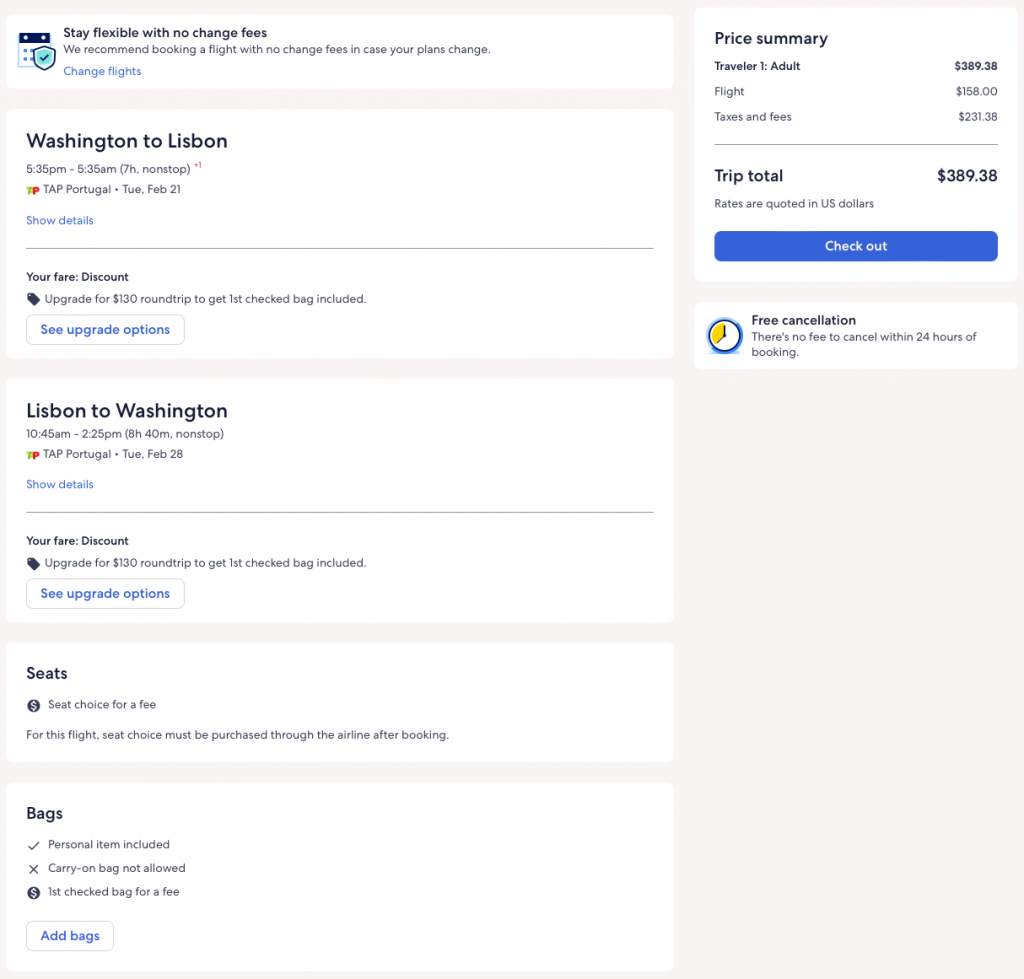Click the dollar icon beside Seat choice for a fee
The width and height of the screenshot is (1024, 979).
(34, 705)
